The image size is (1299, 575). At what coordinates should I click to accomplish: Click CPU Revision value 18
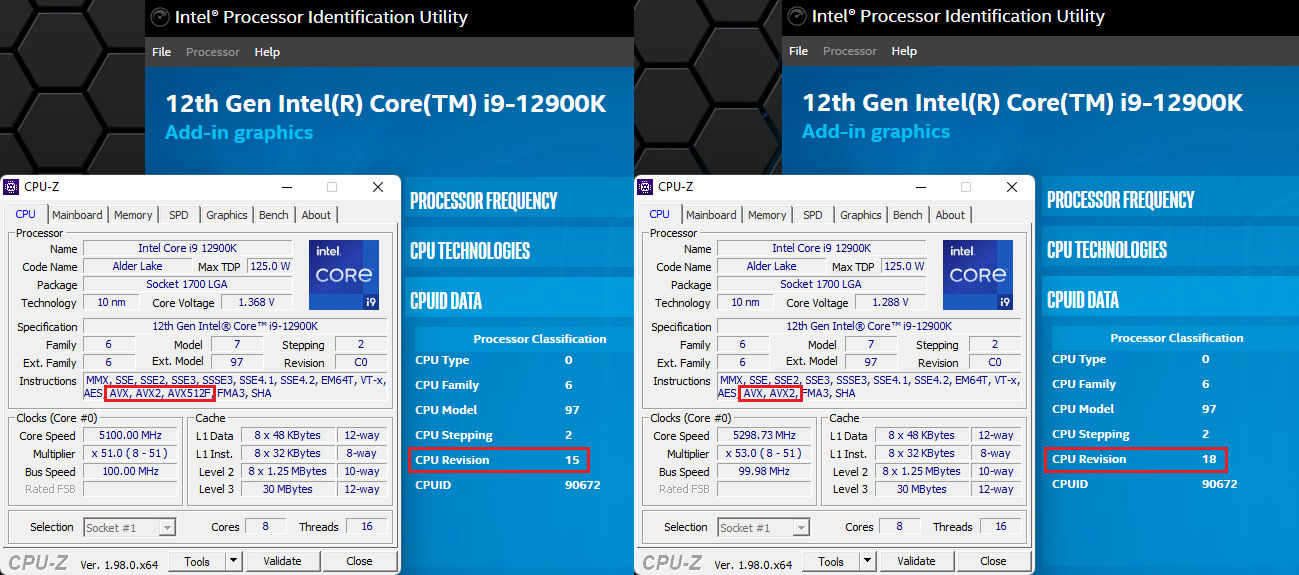point(1208,459)
